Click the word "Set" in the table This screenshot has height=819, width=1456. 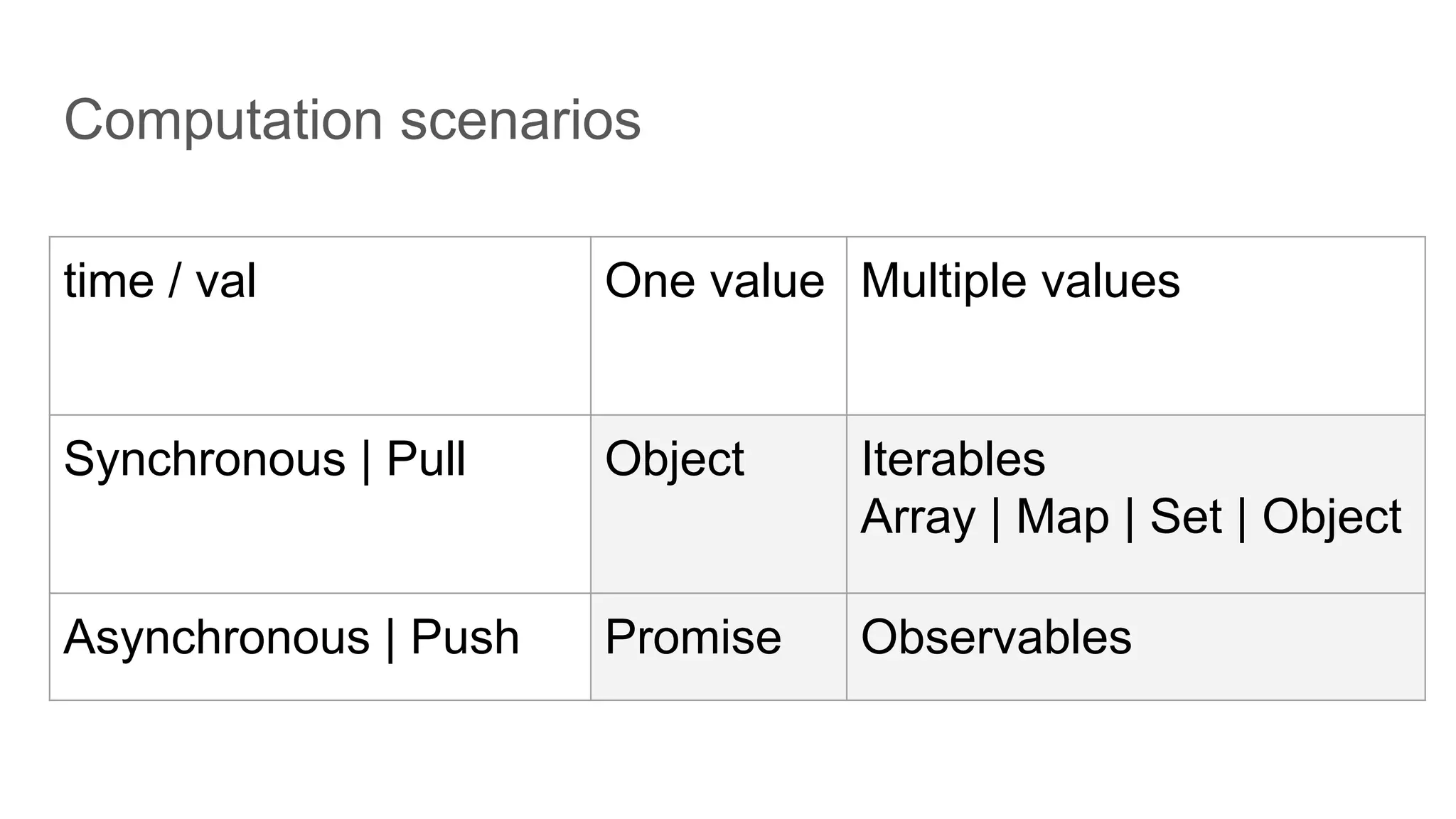pyautogui.click(x=1186, y=517)
